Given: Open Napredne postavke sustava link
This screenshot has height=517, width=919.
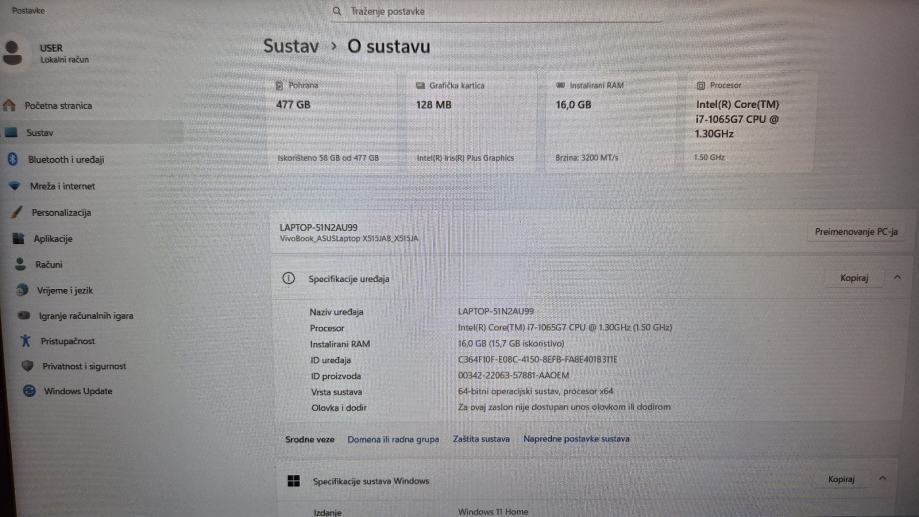Looking at the screenshot, I should (x=576, y=438).
